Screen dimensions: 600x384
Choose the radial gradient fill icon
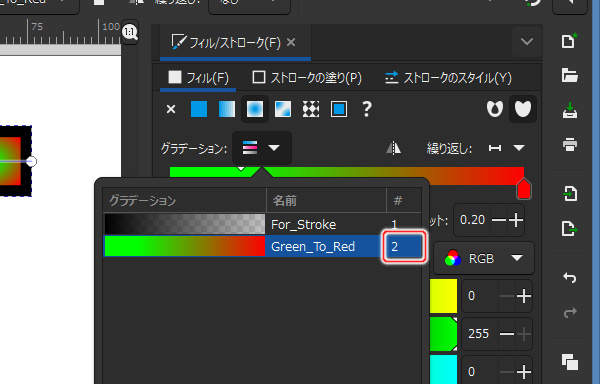coord(255,109)
